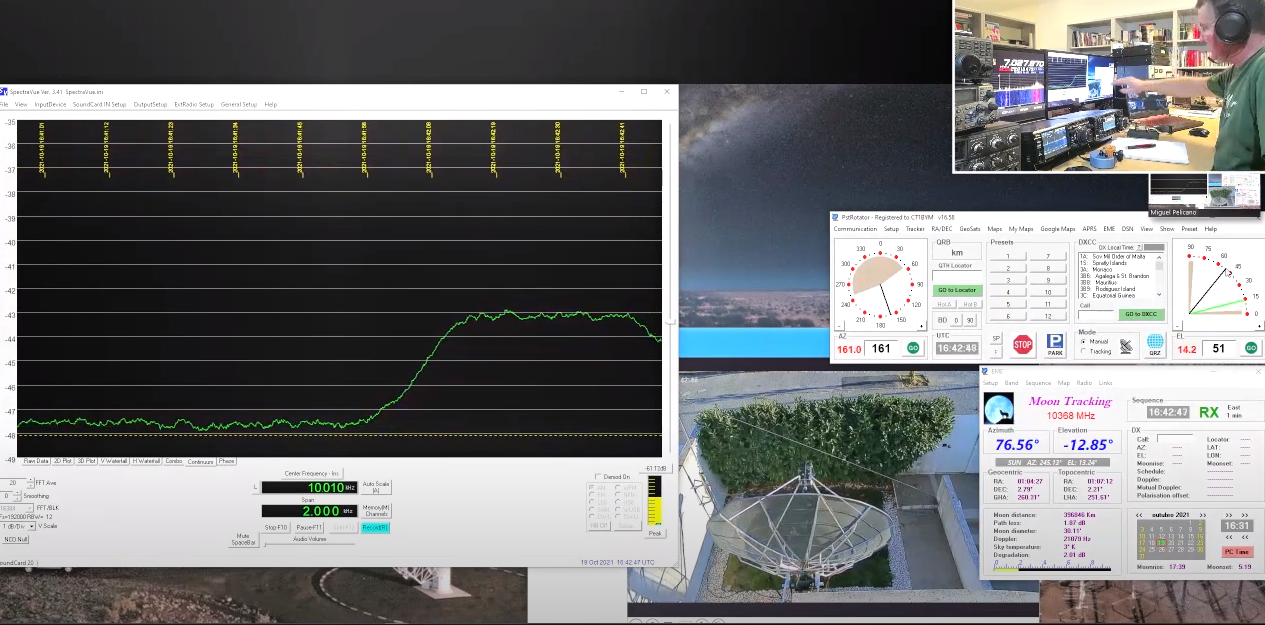
Task: Select the Tracking mode radio button
Action: [1083, 351]
